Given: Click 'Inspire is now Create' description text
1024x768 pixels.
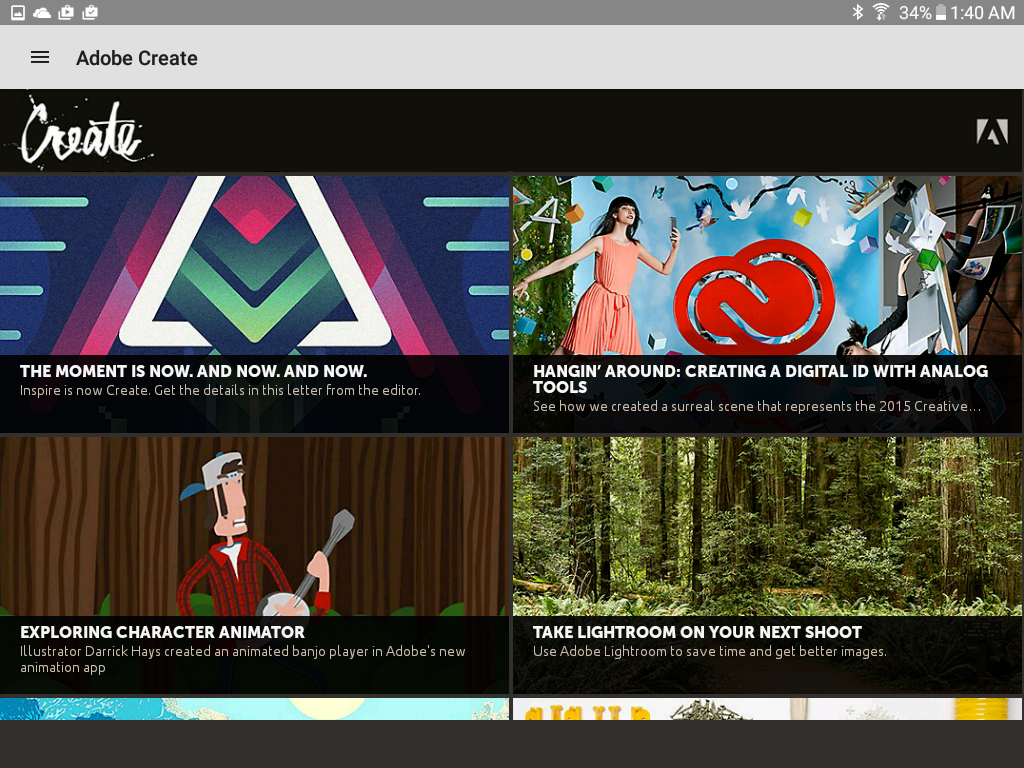Looking at the screenshot, I should (220, 390).
